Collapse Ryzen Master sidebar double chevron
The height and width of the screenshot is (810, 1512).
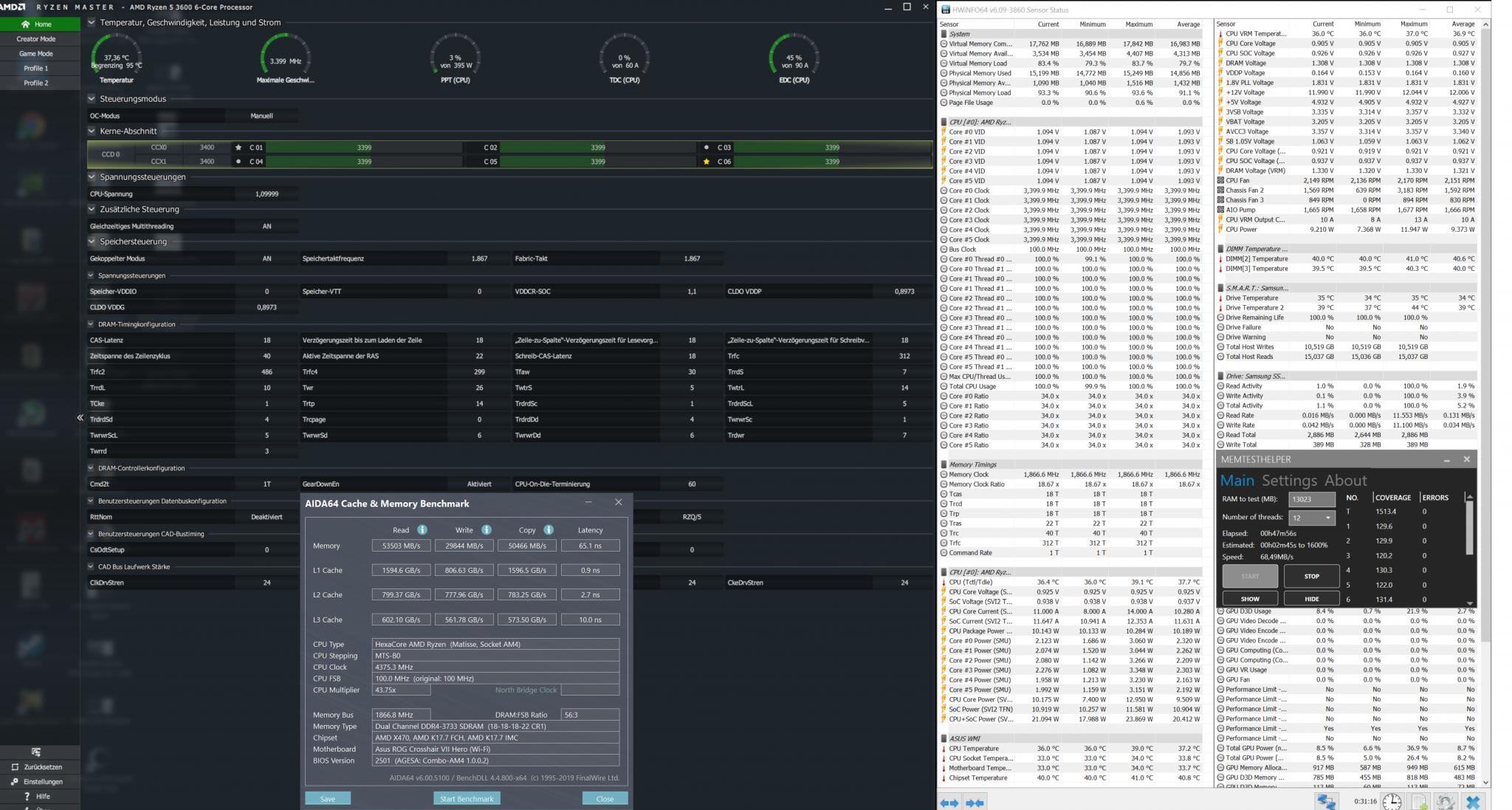point(80,417)
